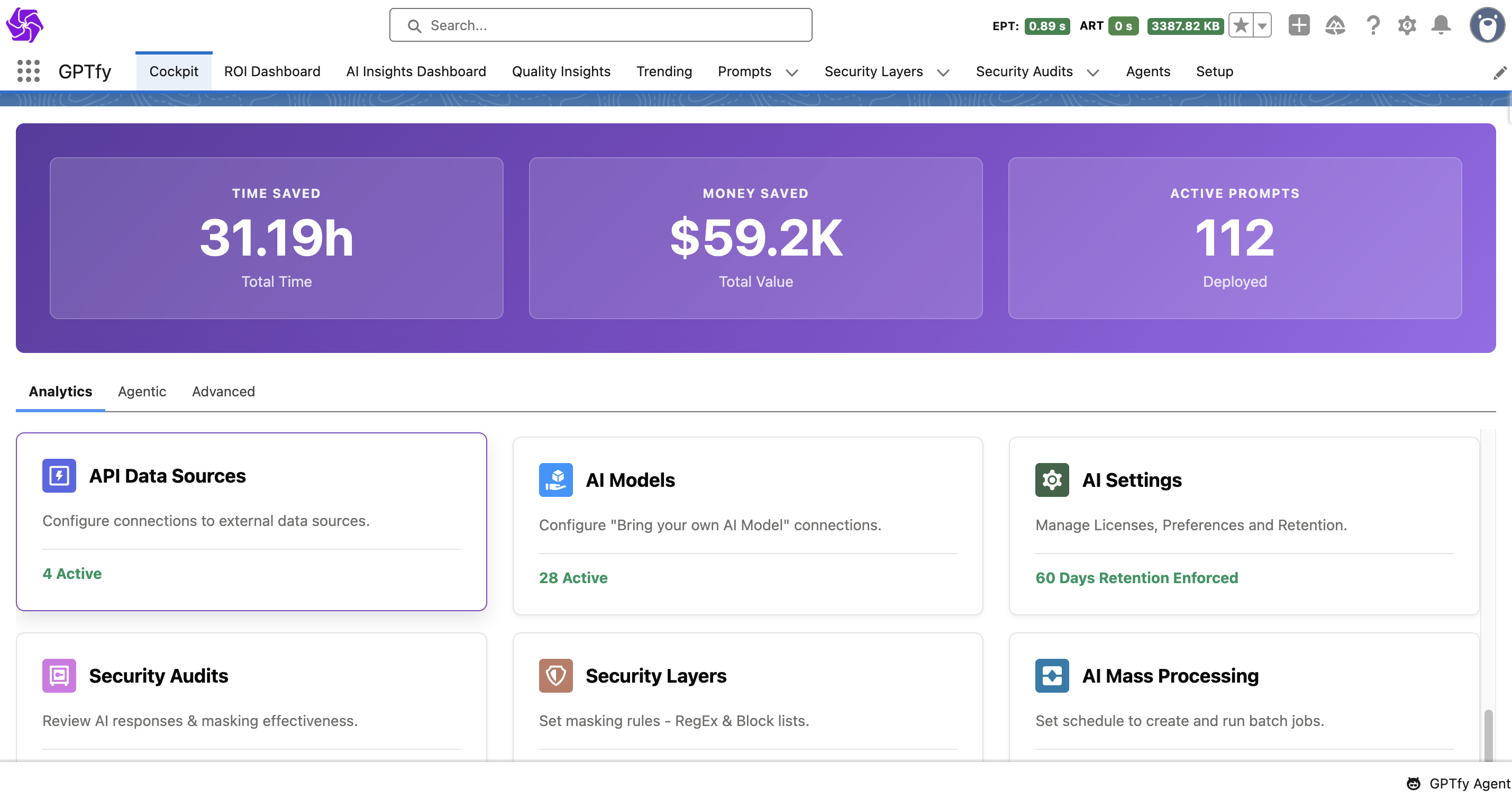The height and width of the screenshot is (798, 1512).
Task: Open the ROI Dashboard tab
Action: [x=272, y=71]
